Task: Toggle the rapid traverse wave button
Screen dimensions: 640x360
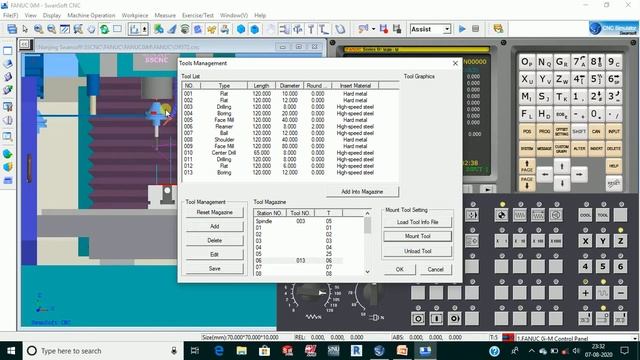Action: 603,293
